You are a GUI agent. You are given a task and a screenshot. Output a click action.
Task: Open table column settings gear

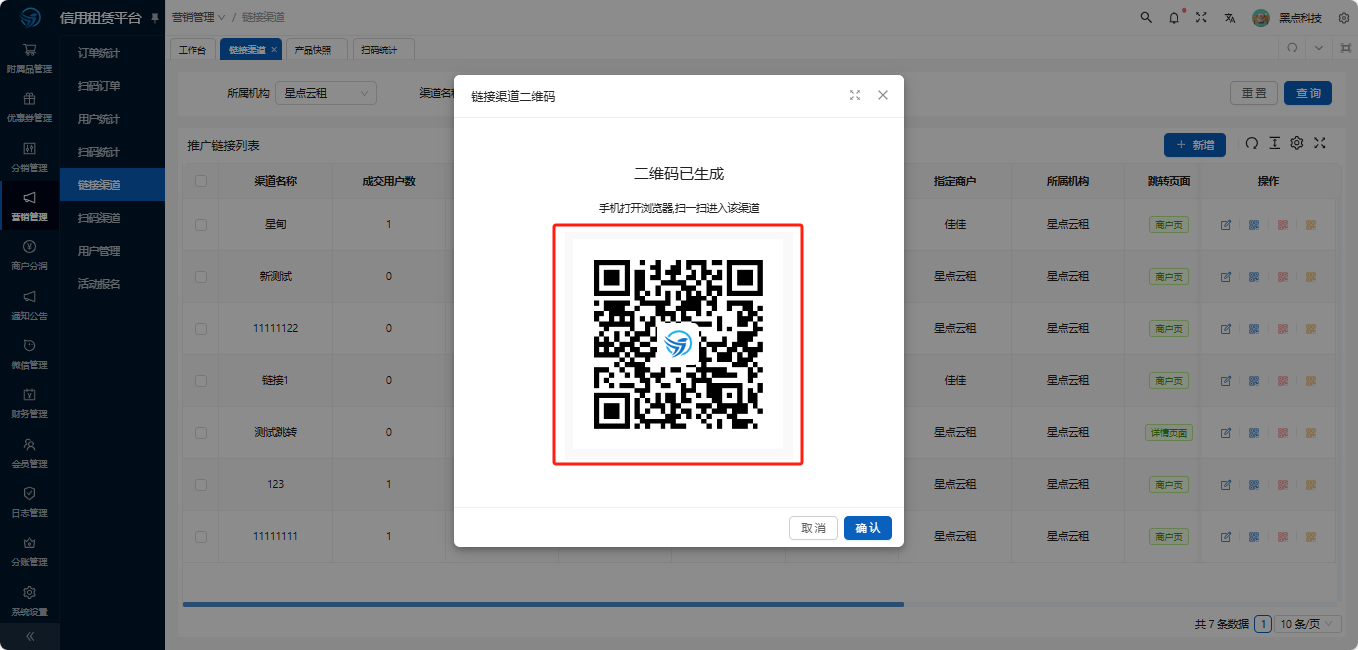coord(1297,143)
